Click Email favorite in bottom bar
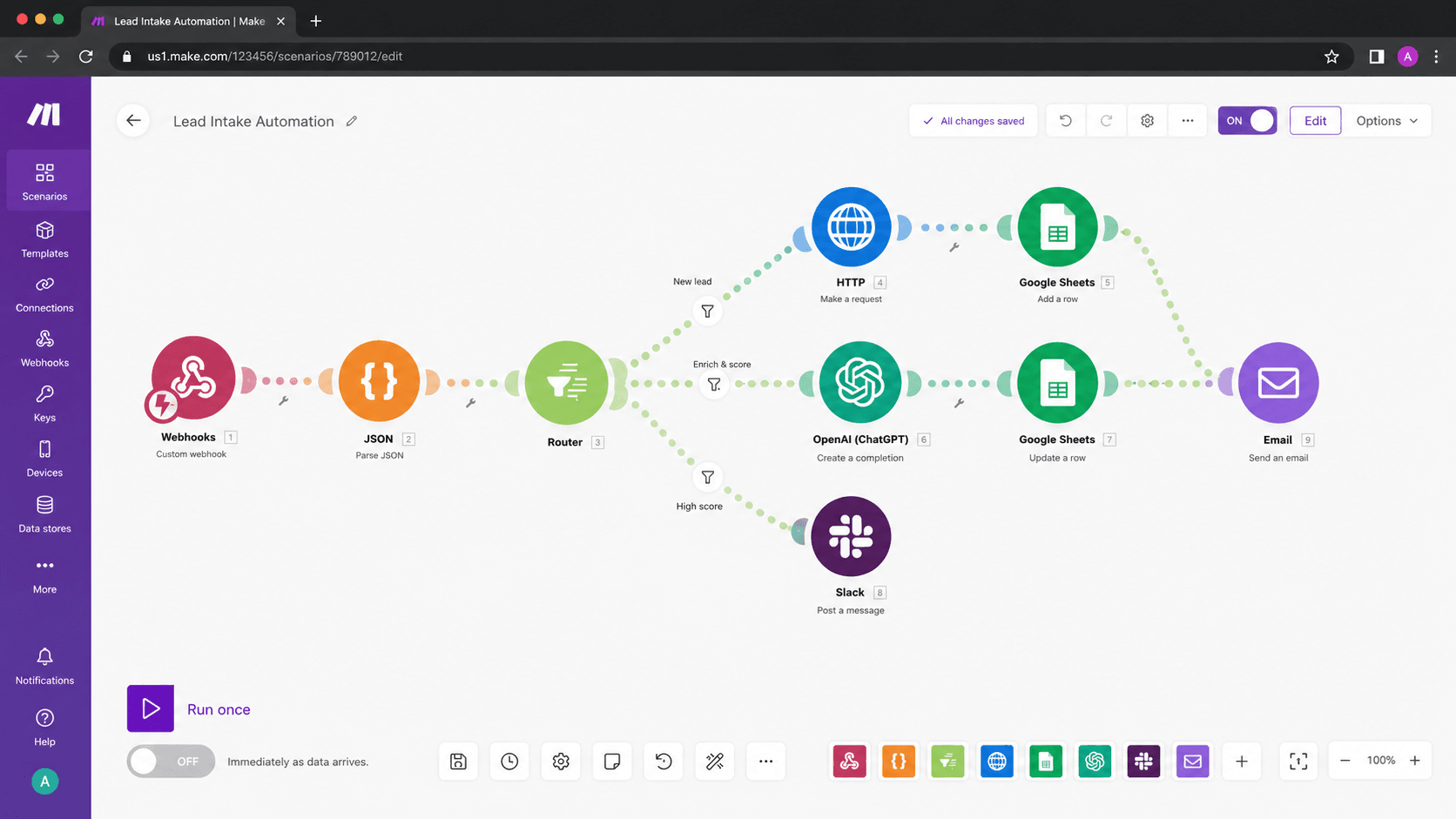 click(x=1192, y=762)
